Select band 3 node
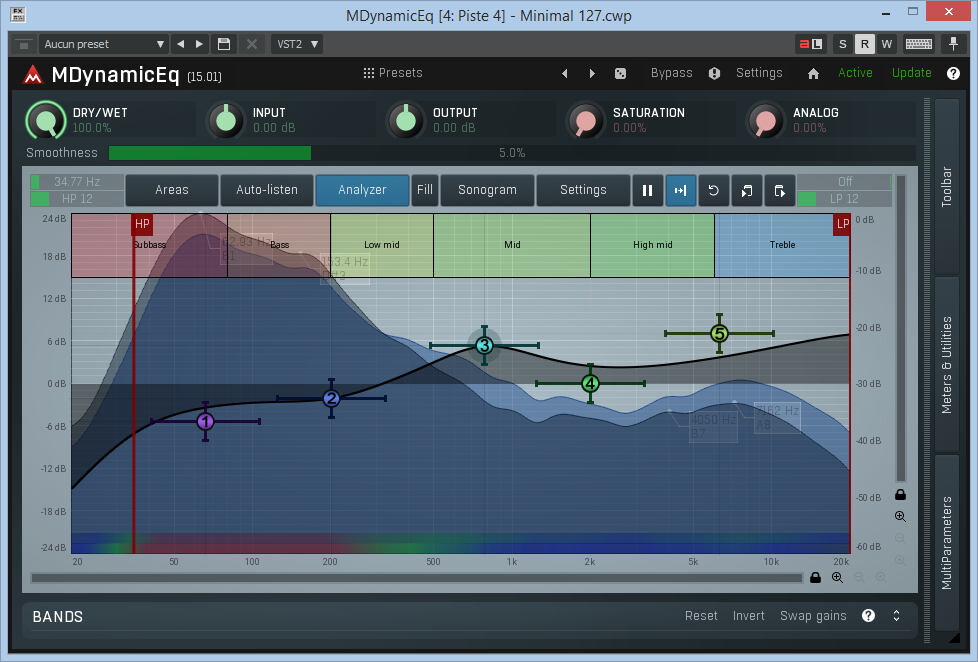978x662 pixels. coord(484,345)
